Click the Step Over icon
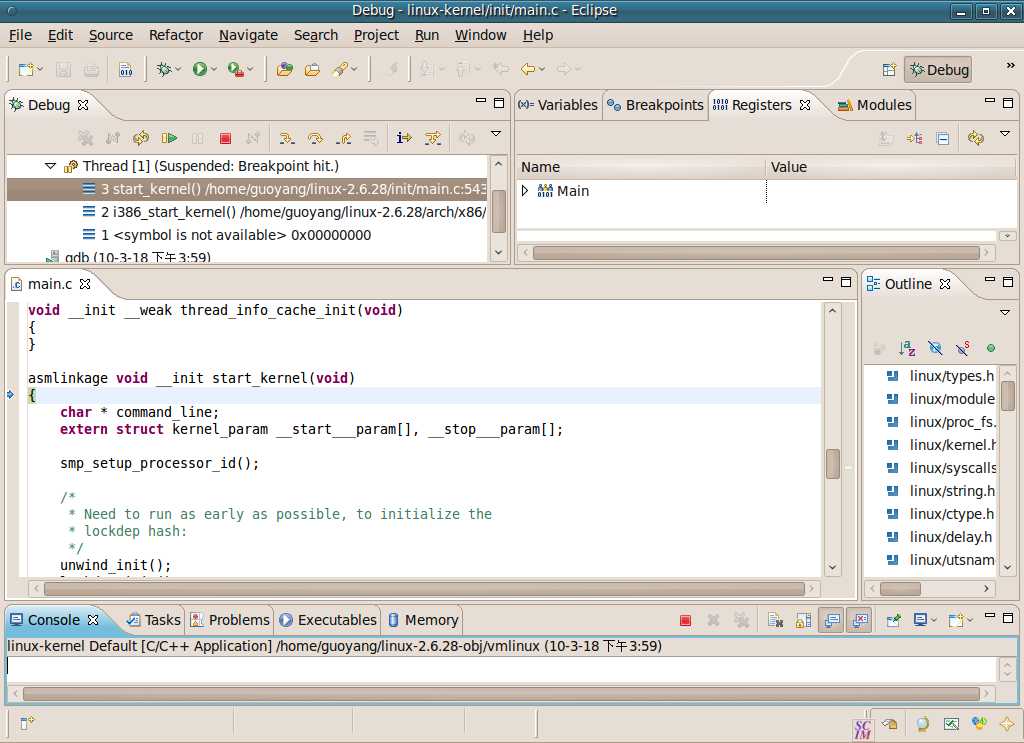1024x743 pixels. [x=315, y=138]
